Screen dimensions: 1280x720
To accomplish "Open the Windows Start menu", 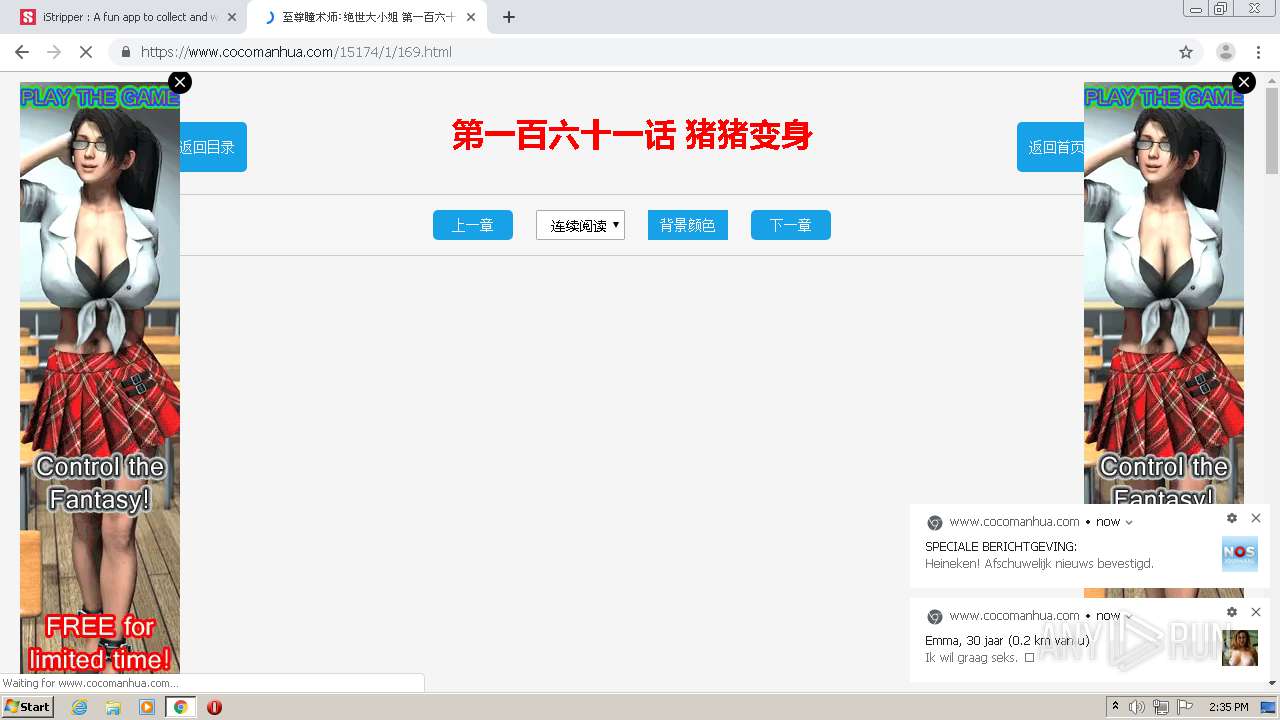I will click(27, 707).
